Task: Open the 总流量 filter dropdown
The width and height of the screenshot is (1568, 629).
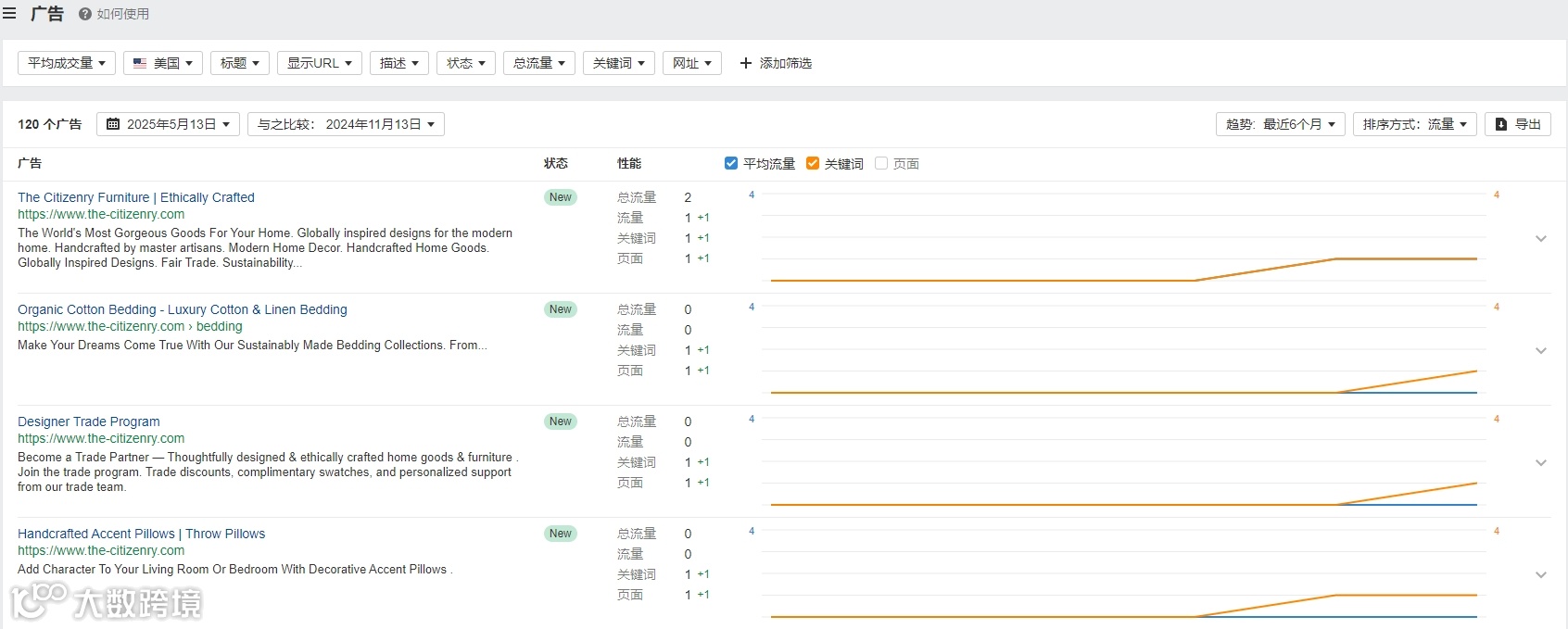Action: pos(539,63)
